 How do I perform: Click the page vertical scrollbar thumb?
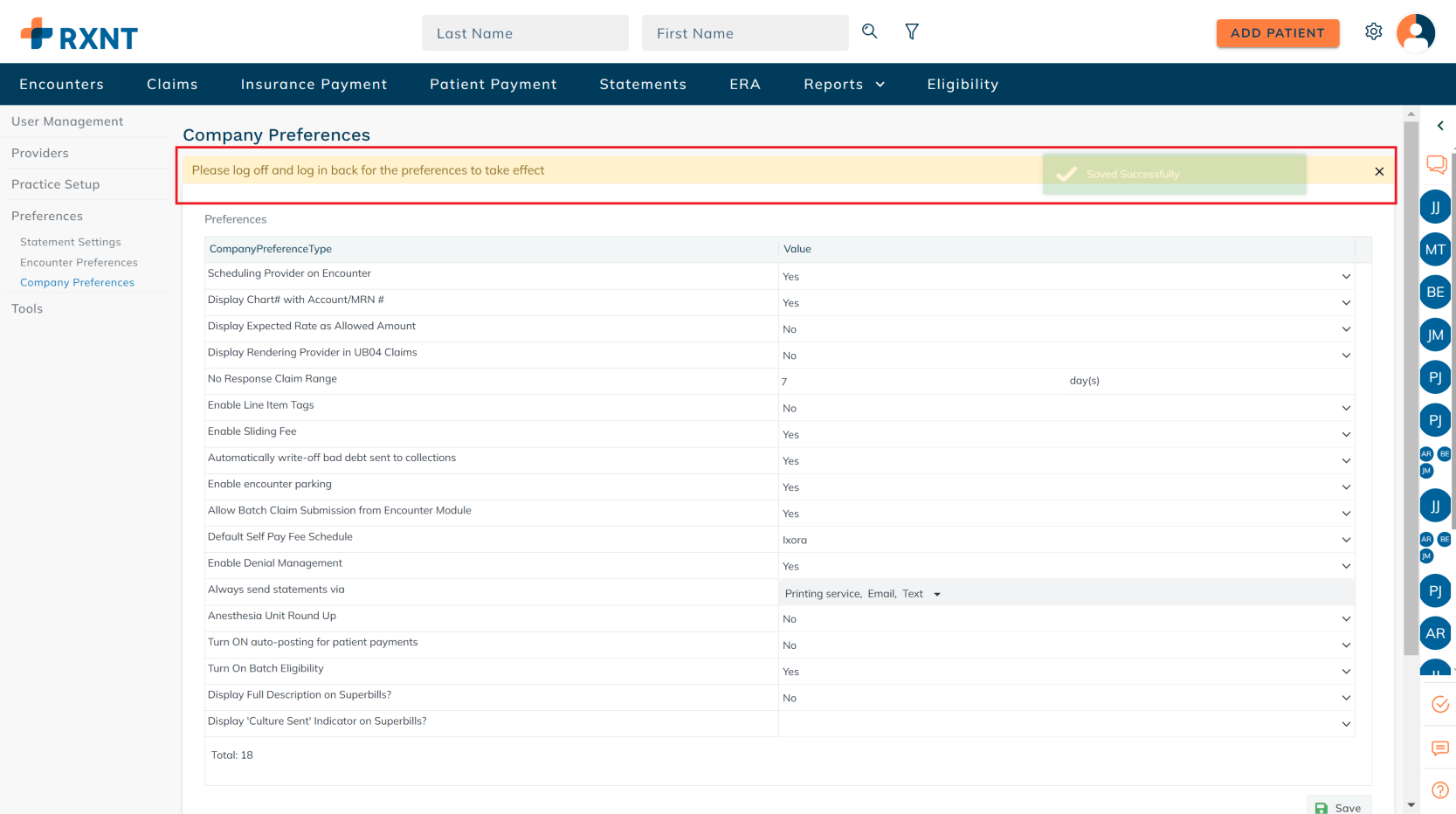click(1411, 388)
